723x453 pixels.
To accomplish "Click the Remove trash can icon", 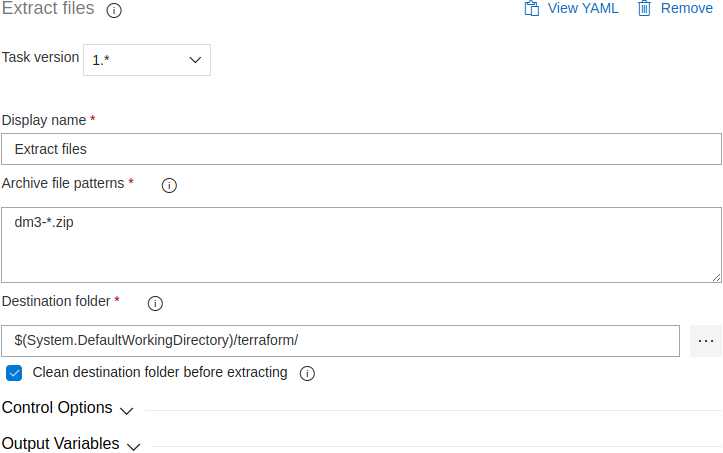I will (644, 8).
